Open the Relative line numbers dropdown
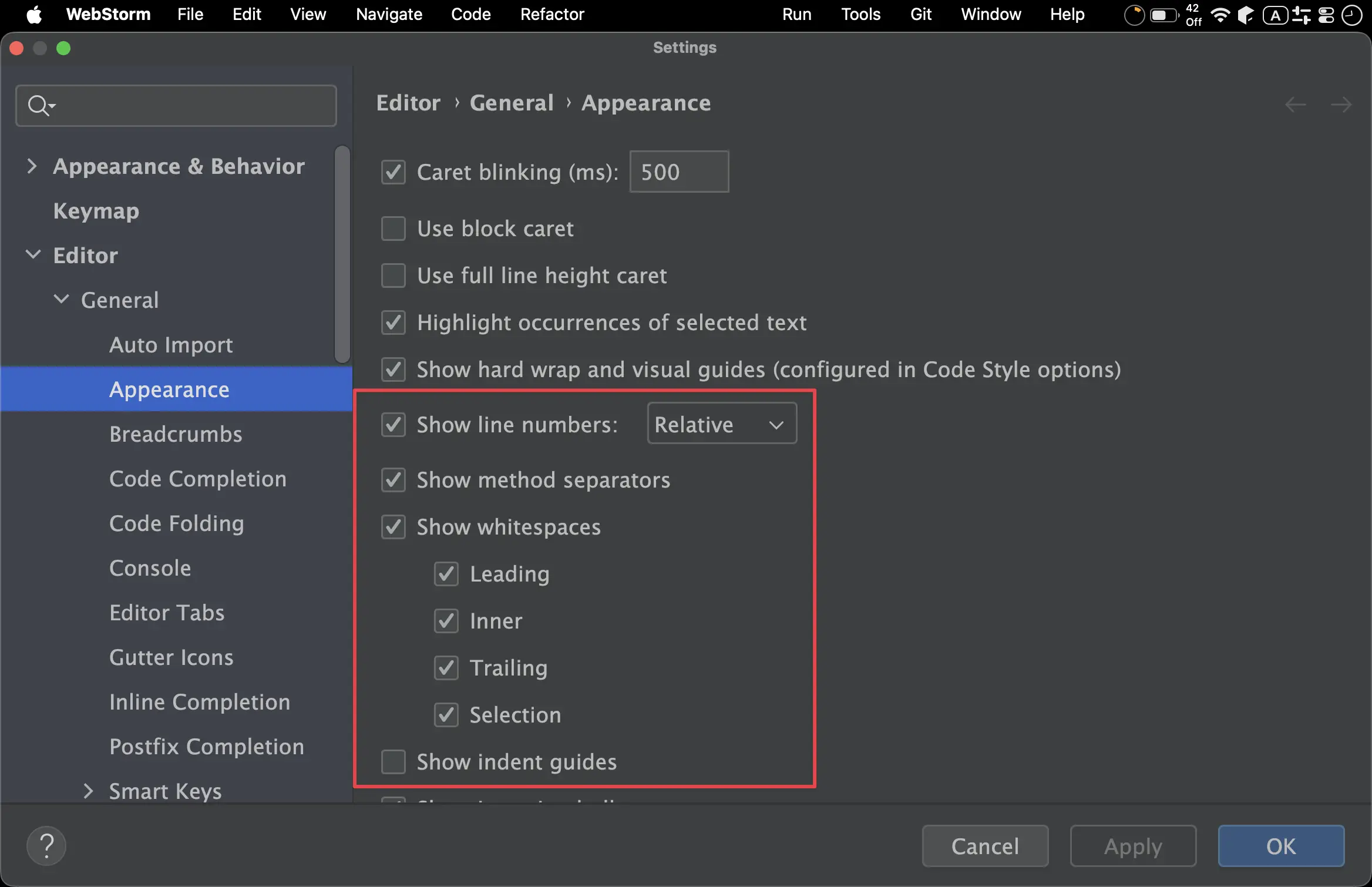The width and height of the screenshot is (1372, 887). [721, 424]
